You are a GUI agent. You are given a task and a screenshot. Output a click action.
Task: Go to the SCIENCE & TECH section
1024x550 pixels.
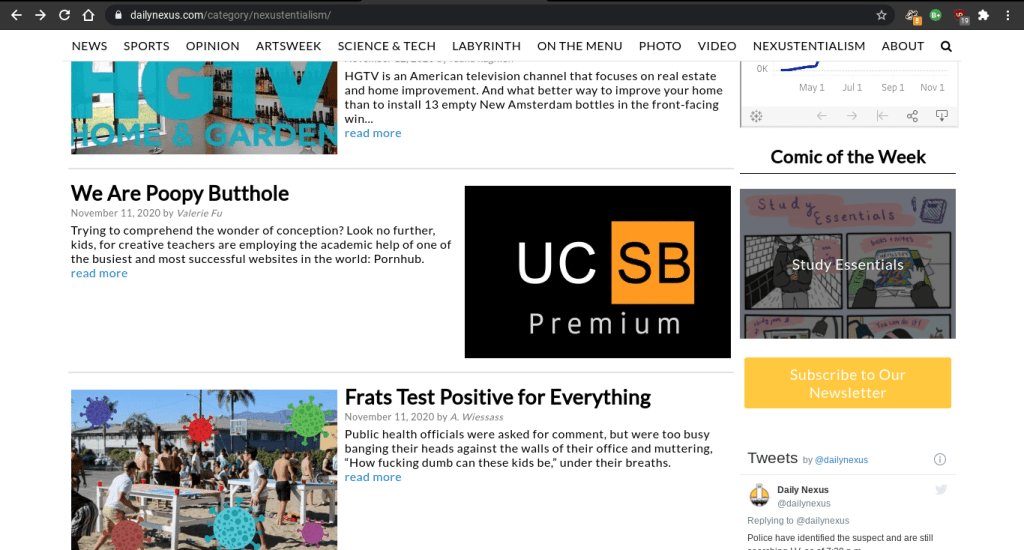point(386,46)
